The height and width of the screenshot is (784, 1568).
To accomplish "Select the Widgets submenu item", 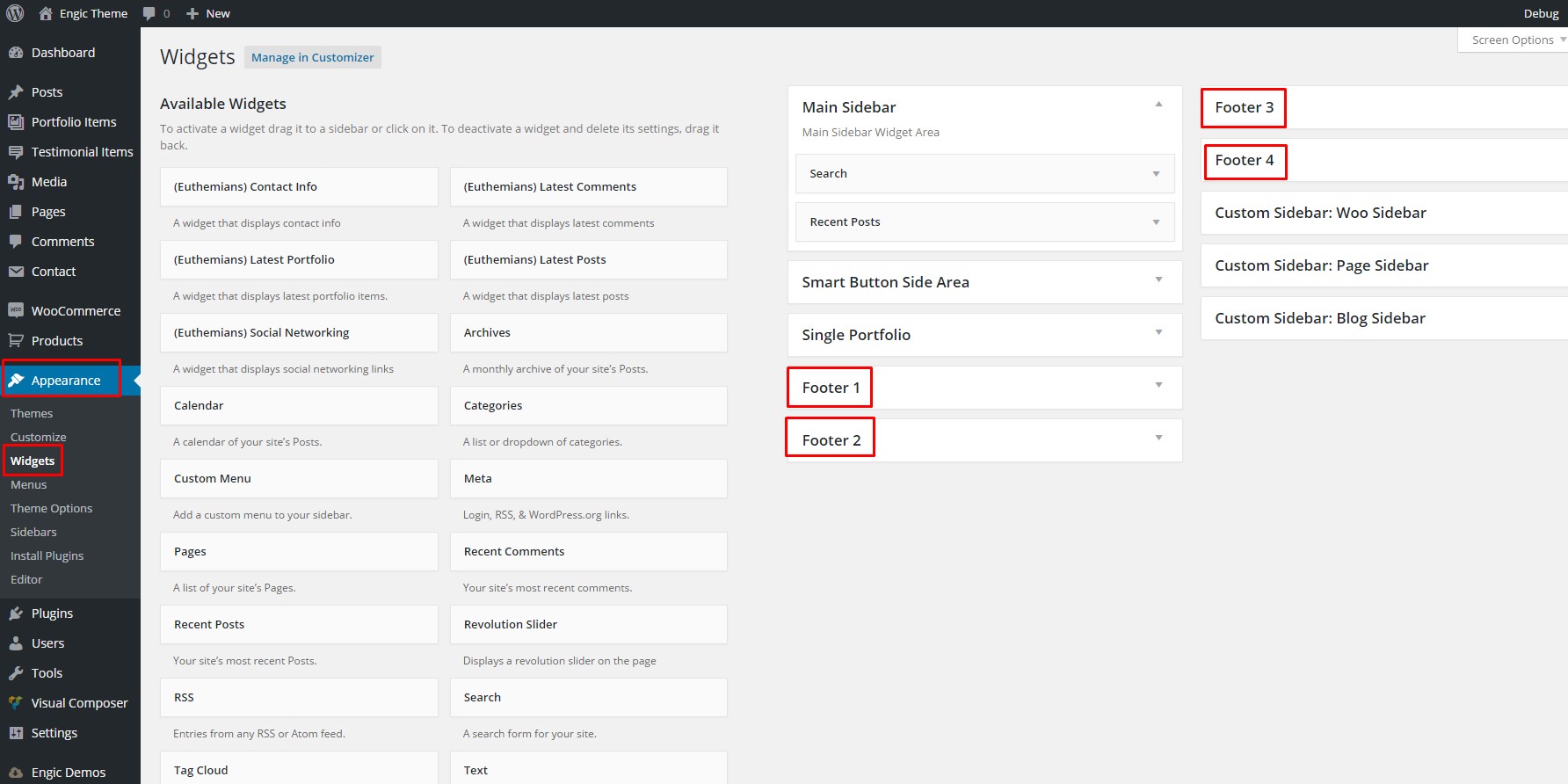I will 33,461.
